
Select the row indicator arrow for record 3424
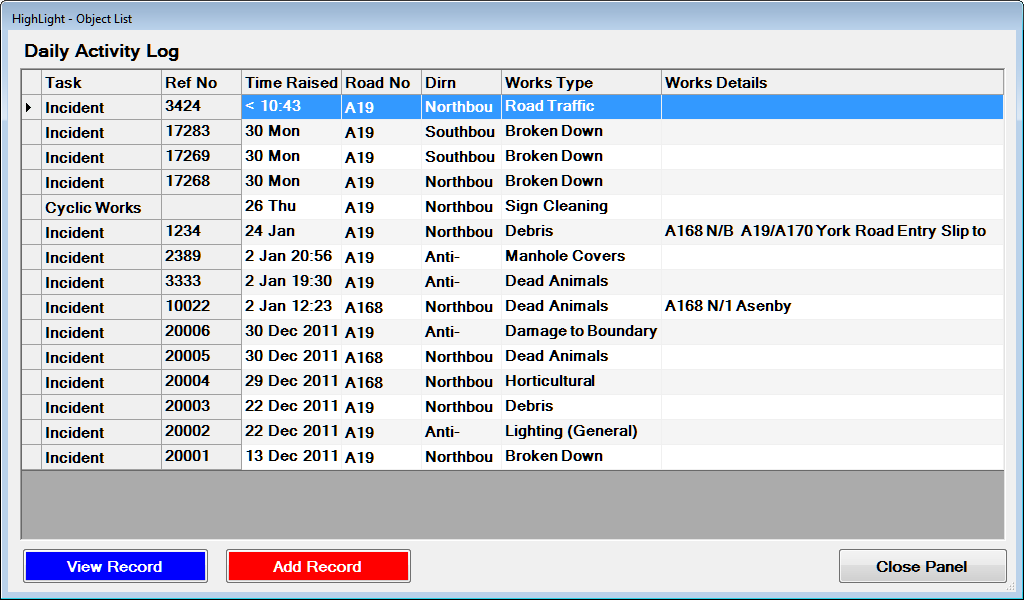coord(31,107)
